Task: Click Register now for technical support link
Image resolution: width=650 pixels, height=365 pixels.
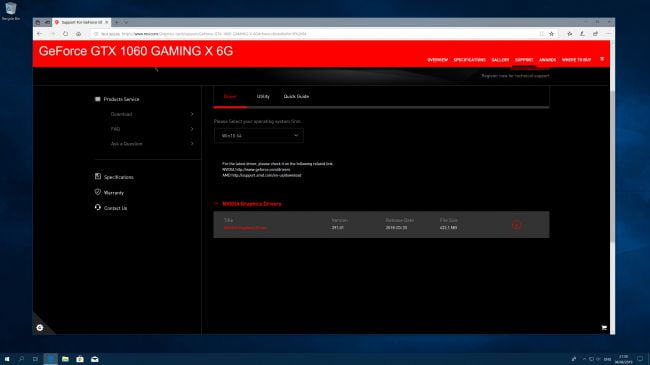Action: coord(515,76)
